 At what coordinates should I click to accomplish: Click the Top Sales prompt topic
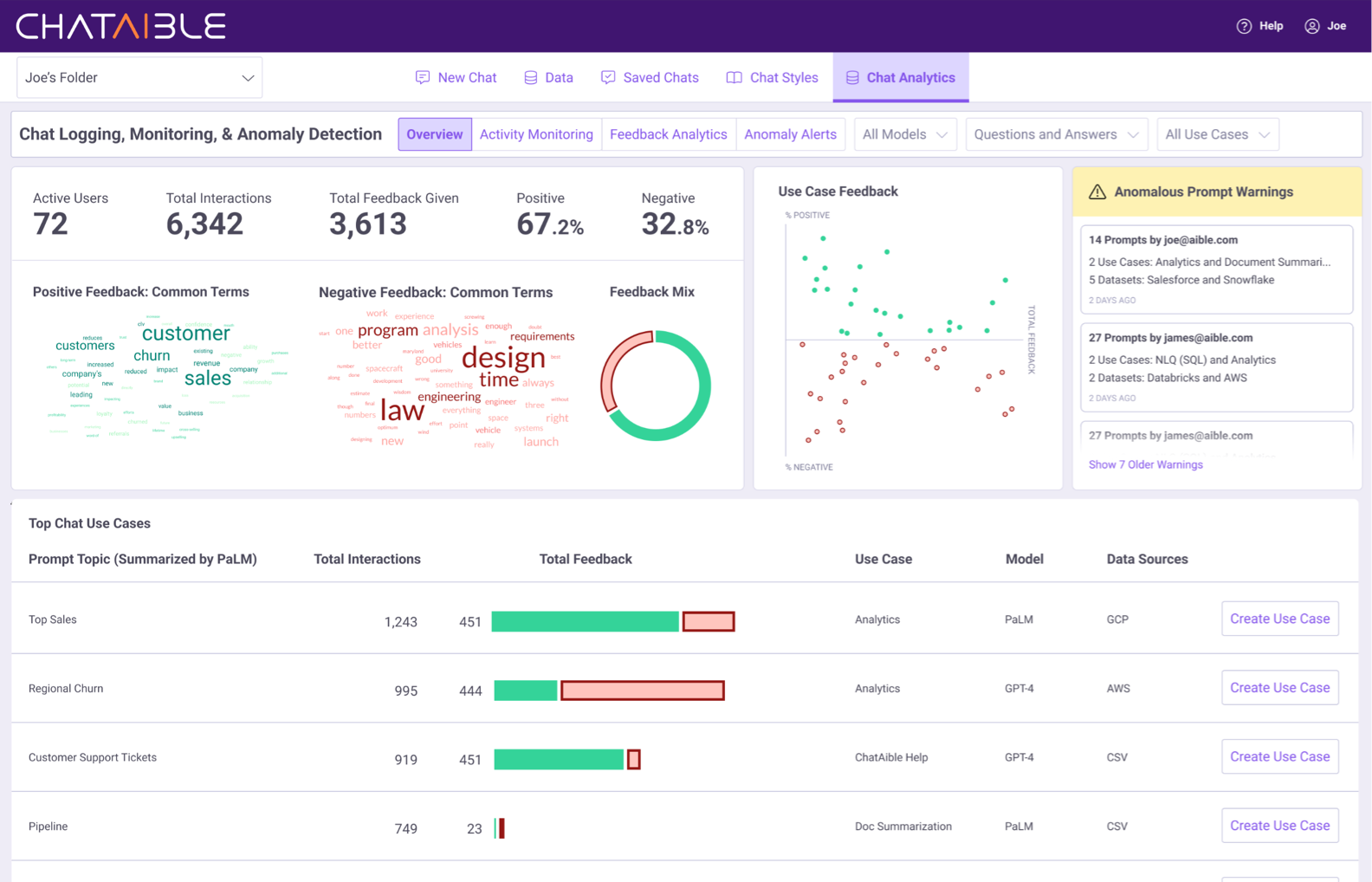53,619
